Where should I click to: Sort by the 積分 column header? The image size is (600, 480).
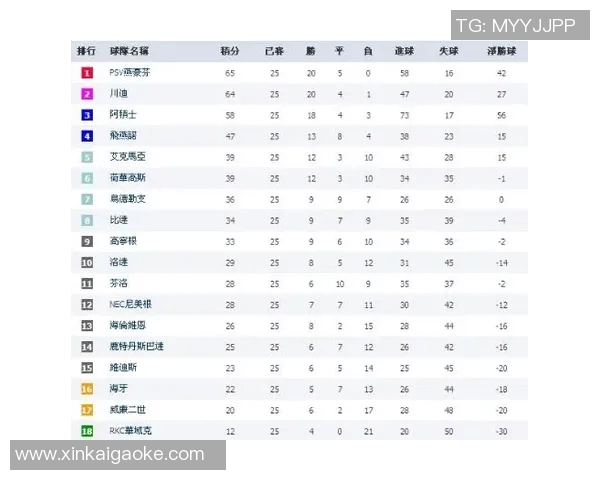tap(230, 51)
